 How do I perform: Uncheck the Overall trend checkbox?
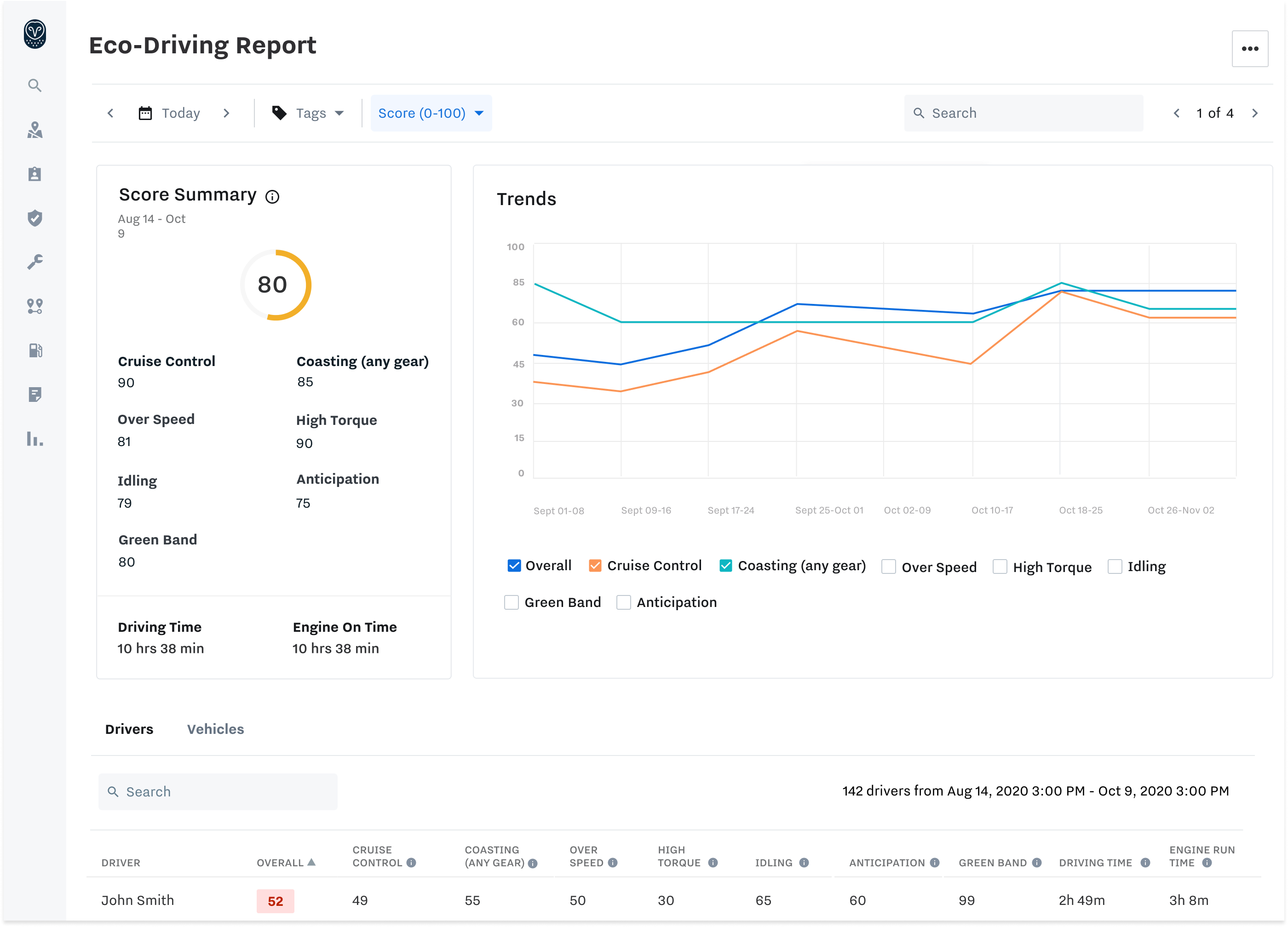514,566
